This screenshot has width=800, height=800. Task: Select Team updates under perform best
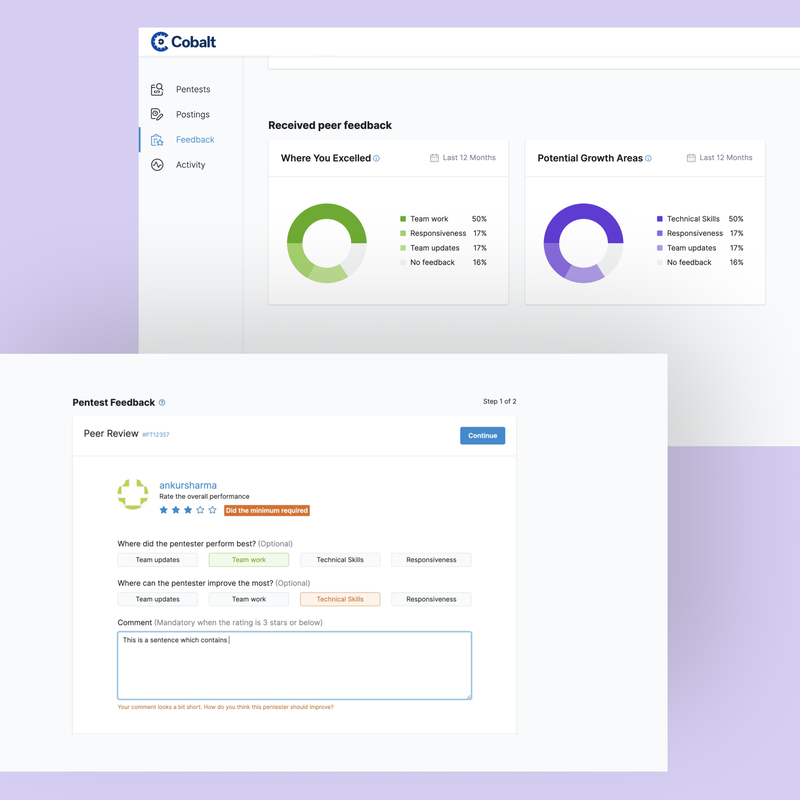[158, 560]
